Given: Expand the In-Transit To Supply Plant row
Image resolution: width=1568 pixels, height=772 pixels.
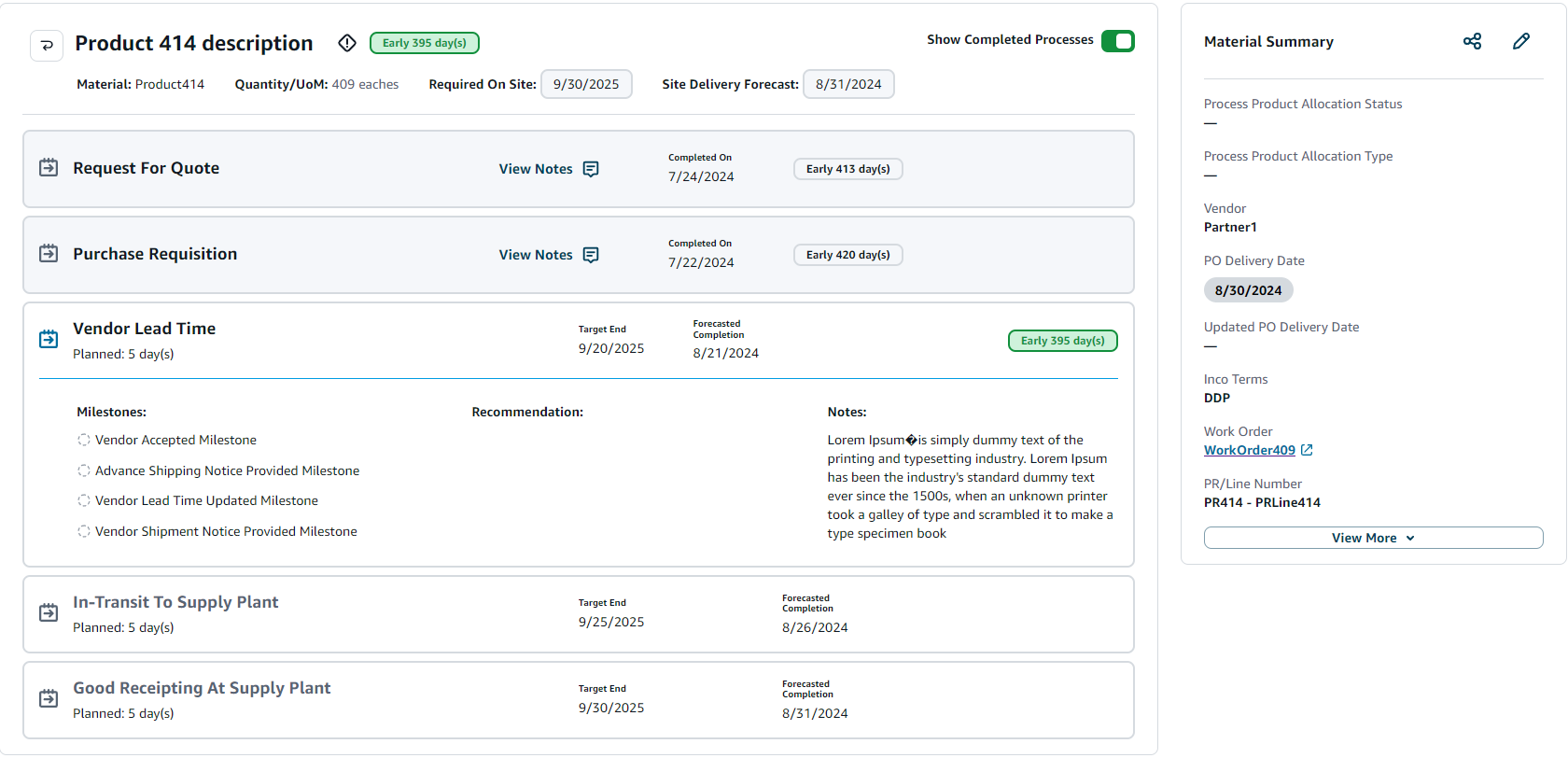Looking at the screenshot, I should pyautogui.click(x=175, y=603).
